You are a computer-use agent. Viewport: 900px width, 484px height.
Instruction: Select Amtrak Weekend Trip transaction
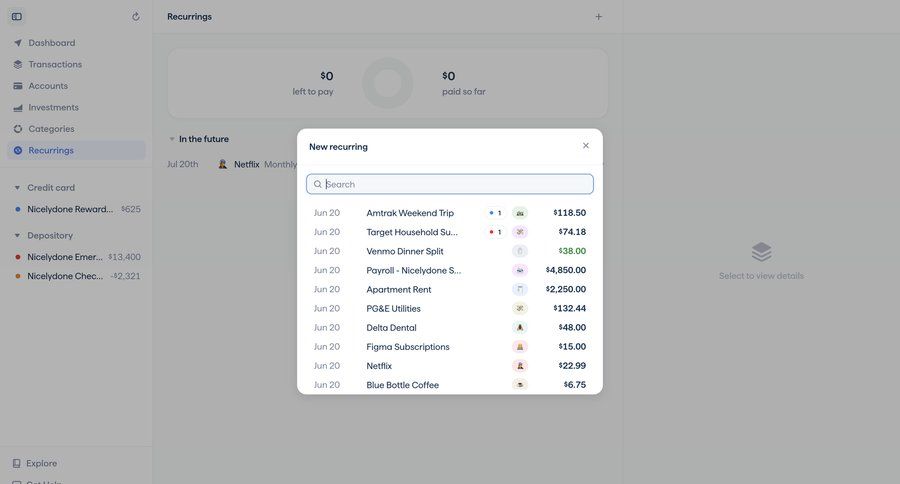pos(450,213)
